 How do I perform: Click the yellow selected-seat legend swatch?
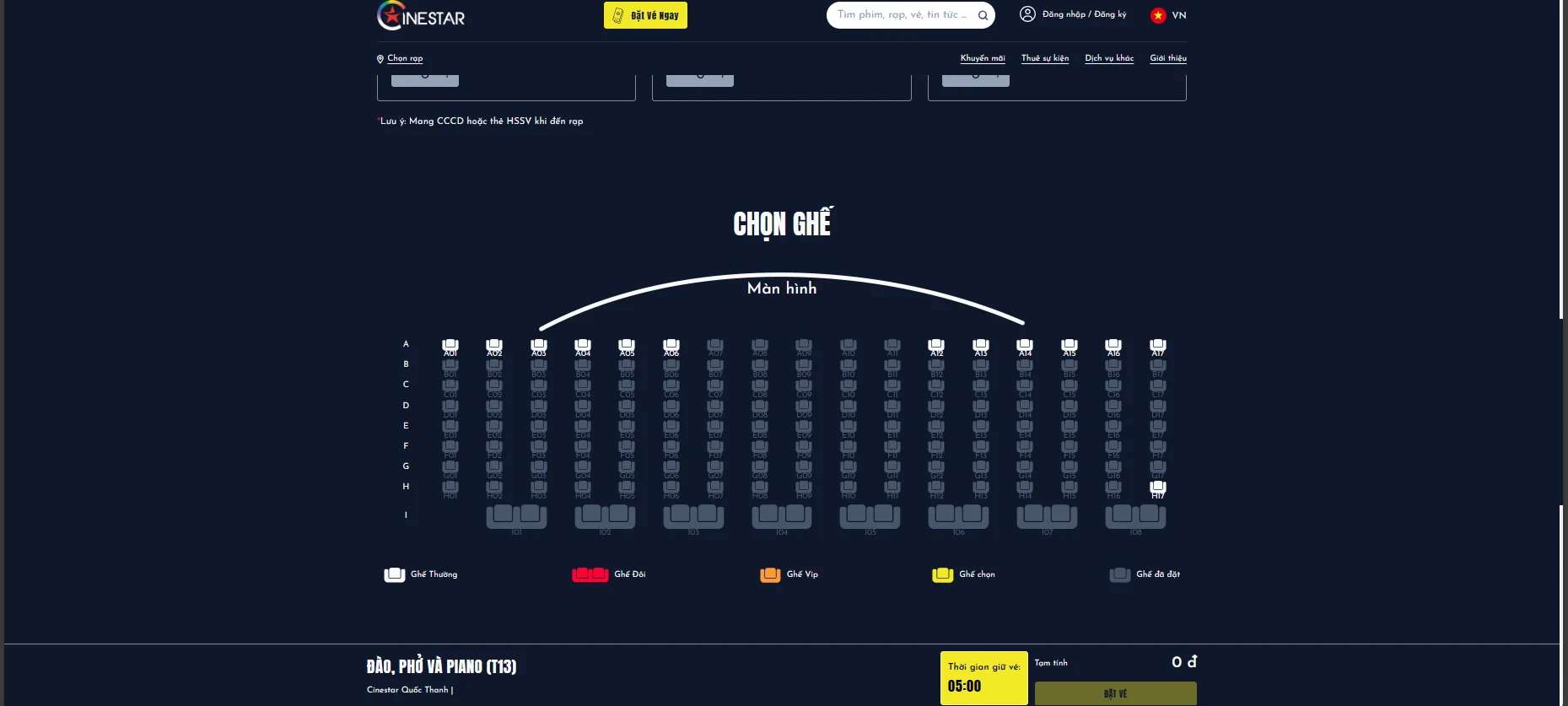pos(942,574)
